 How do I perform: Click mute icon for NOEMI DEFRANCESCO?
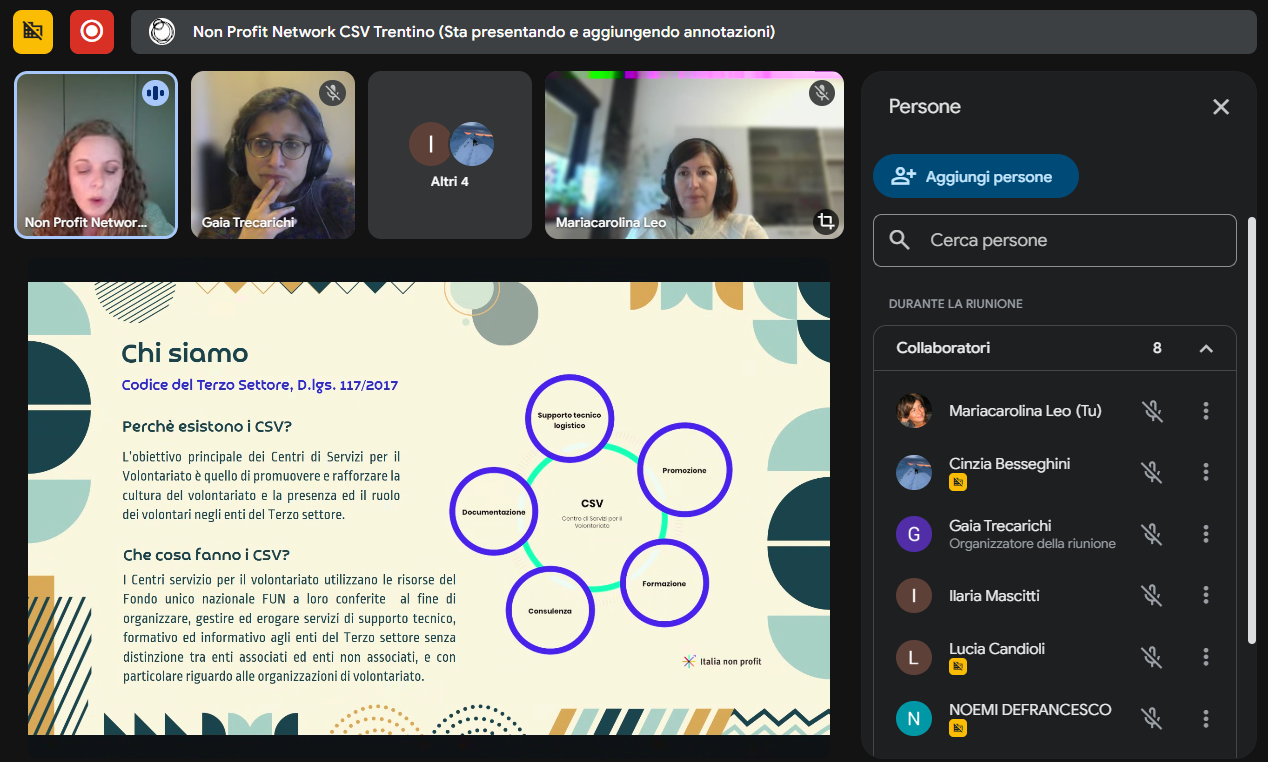tap(1152, 718)
